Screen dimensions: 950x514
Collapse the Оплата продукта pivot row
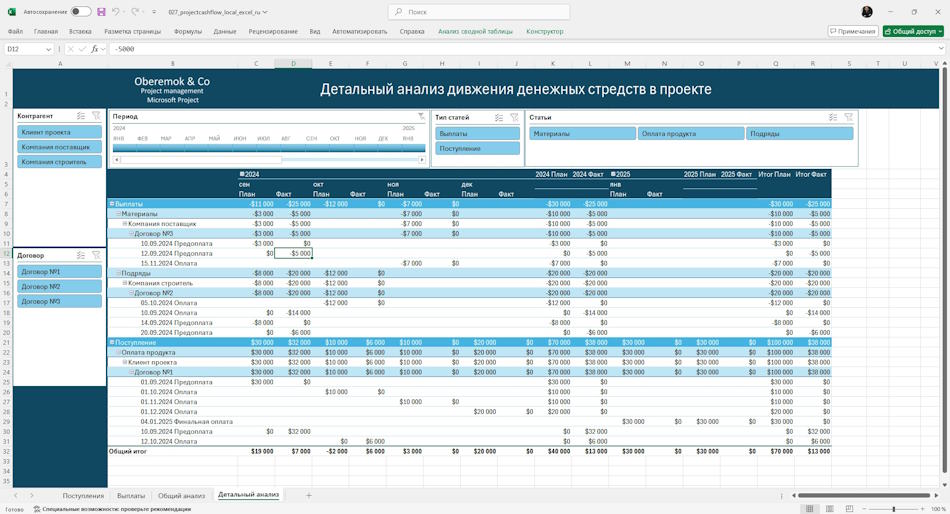pyautogui.click(x=119, y=352)
